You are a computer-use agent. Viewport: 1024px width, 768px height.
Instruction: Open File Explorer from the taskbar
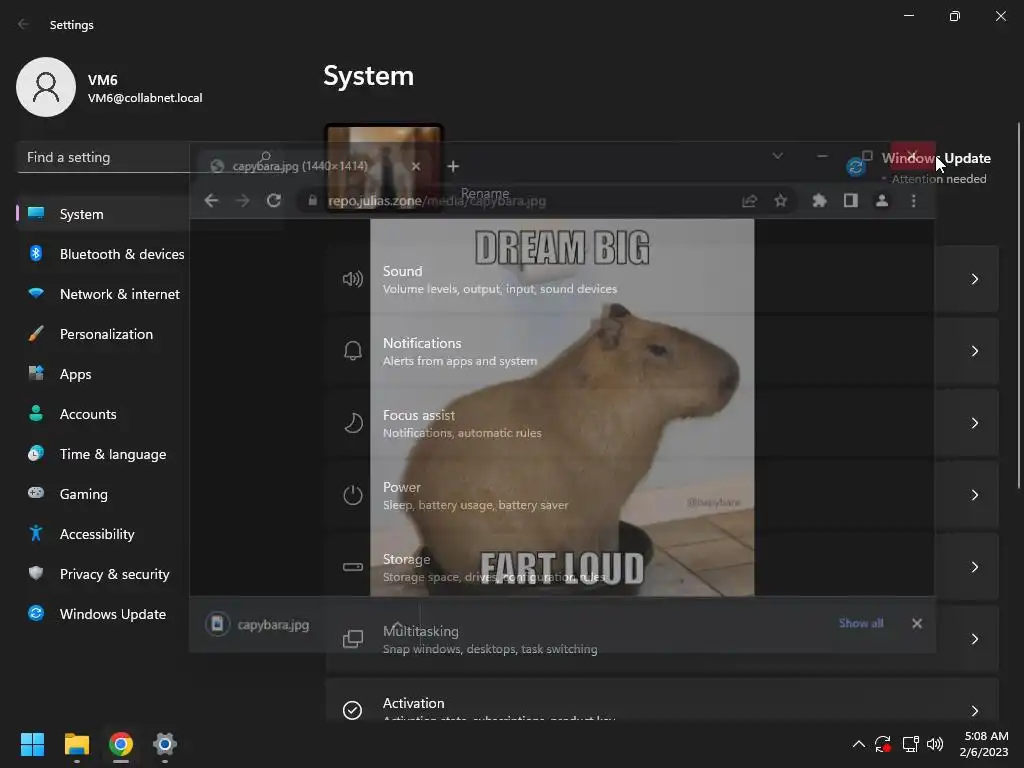point(76,744)
